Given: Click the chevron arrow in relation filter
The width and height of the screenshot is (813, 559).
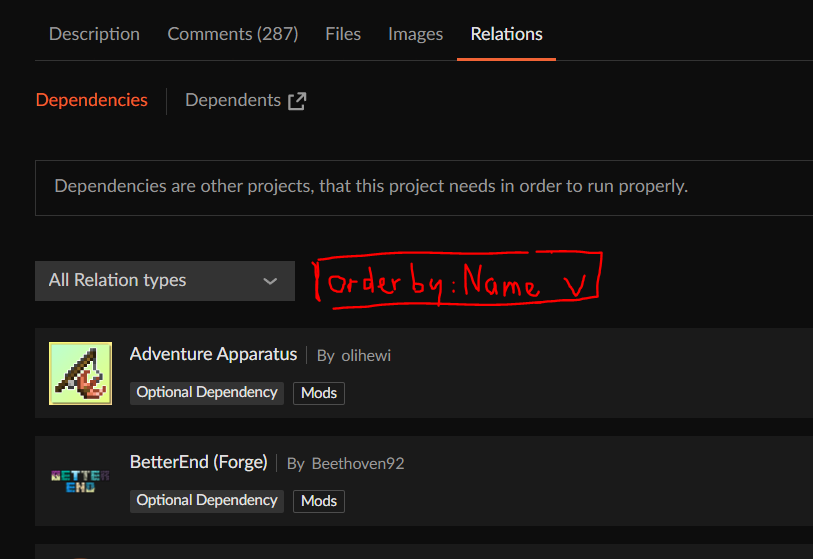Looking at the screenshot, I should [x=270, y=281].
